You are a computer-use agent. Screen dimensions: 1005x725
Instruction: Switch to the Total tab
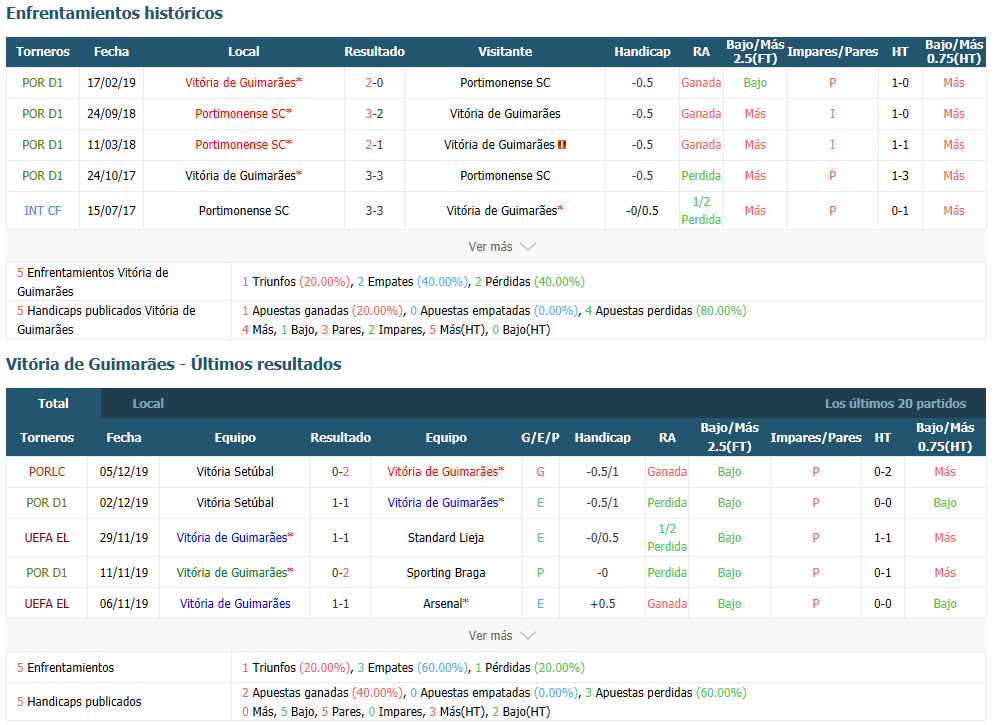(53, 403)
